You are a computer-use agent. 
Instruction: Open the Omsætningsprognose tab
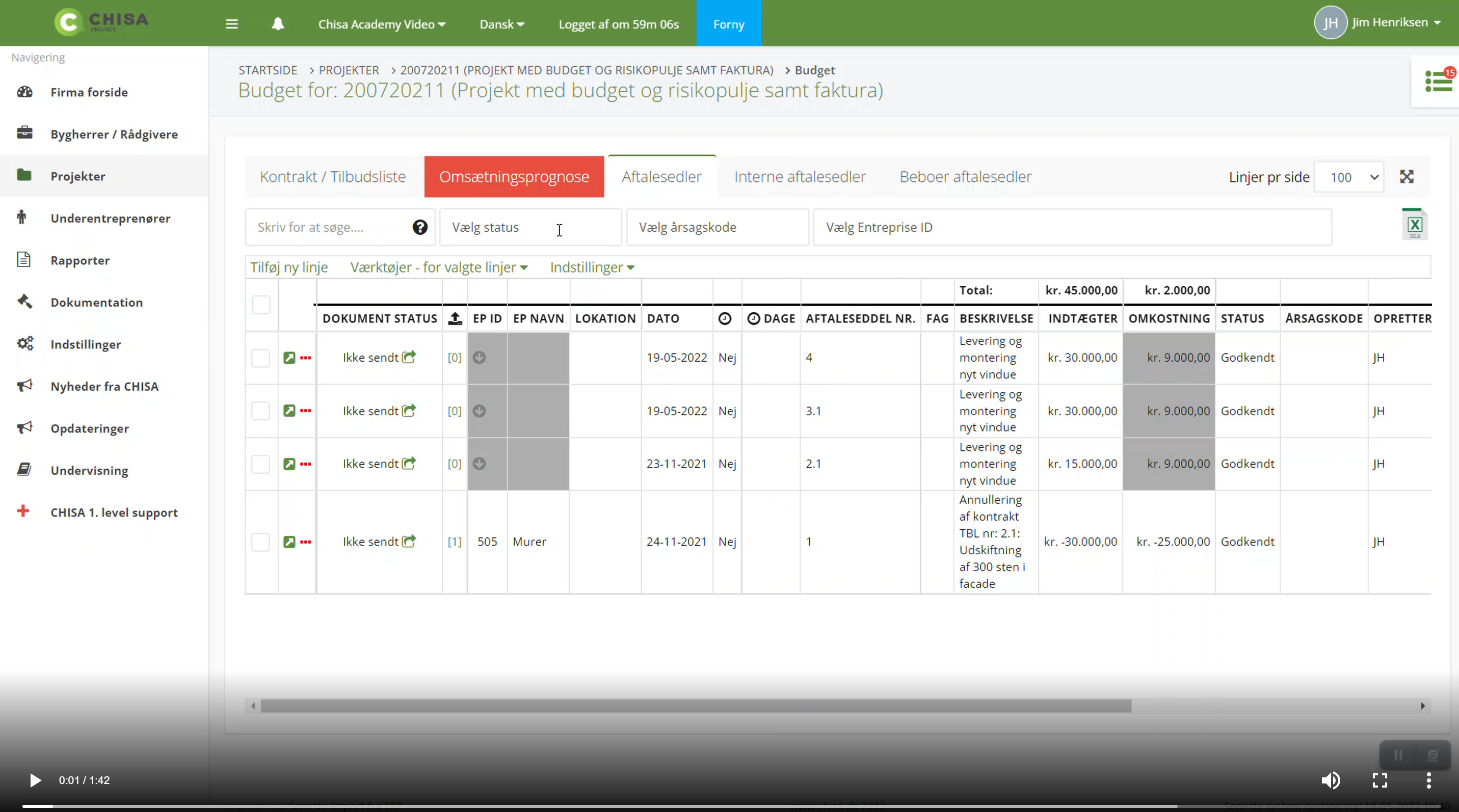point(514,177)
